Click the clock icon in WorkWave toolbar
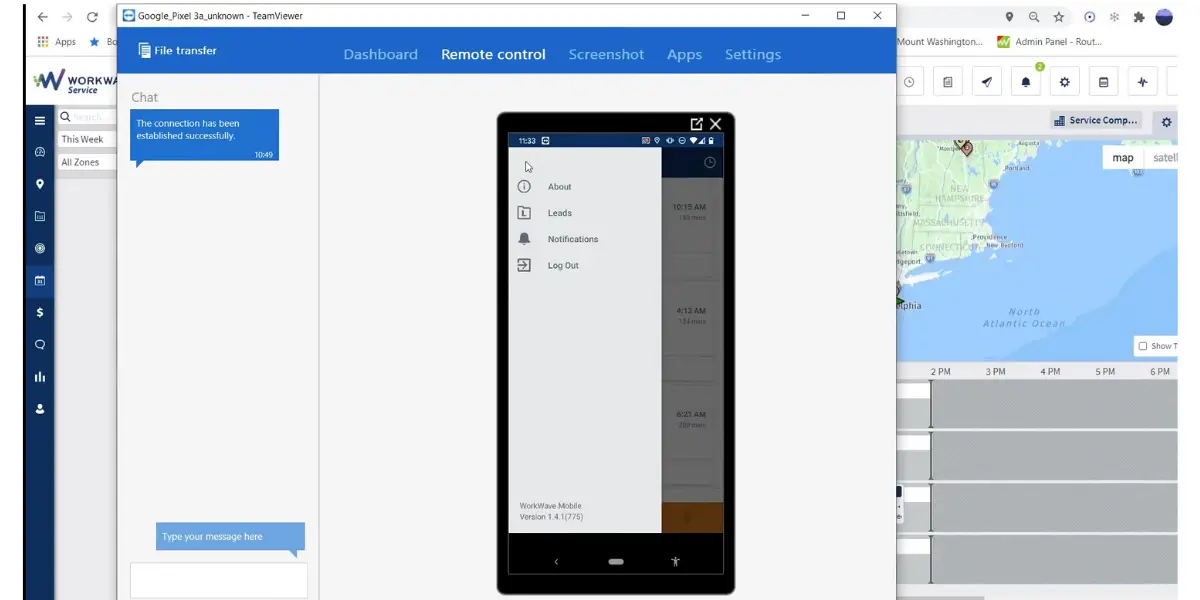This screenshot has width=1200, height=600. point(908,82)
